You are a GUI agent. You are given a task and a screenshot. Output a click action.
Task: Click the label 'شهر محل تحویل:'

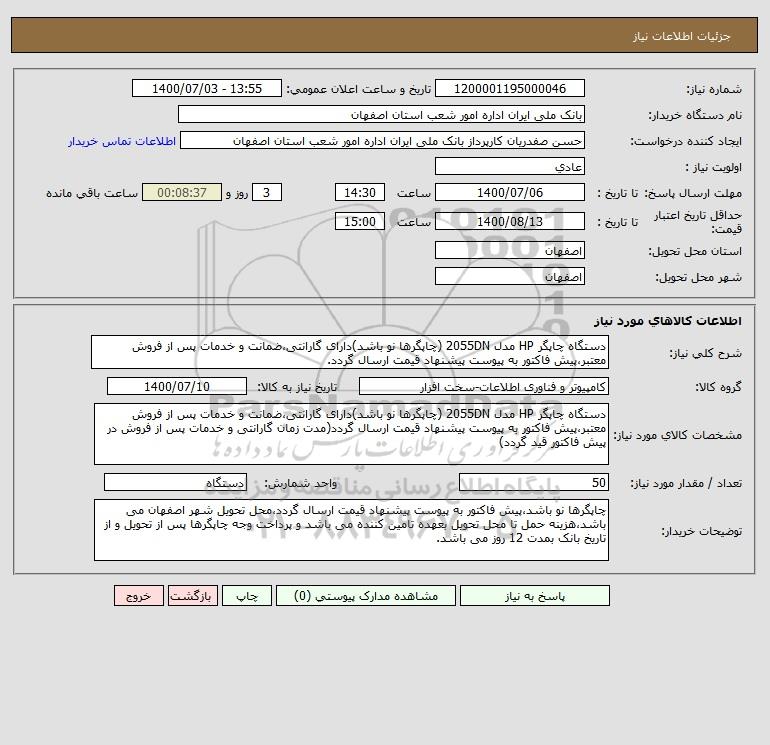tap(699, 277)
